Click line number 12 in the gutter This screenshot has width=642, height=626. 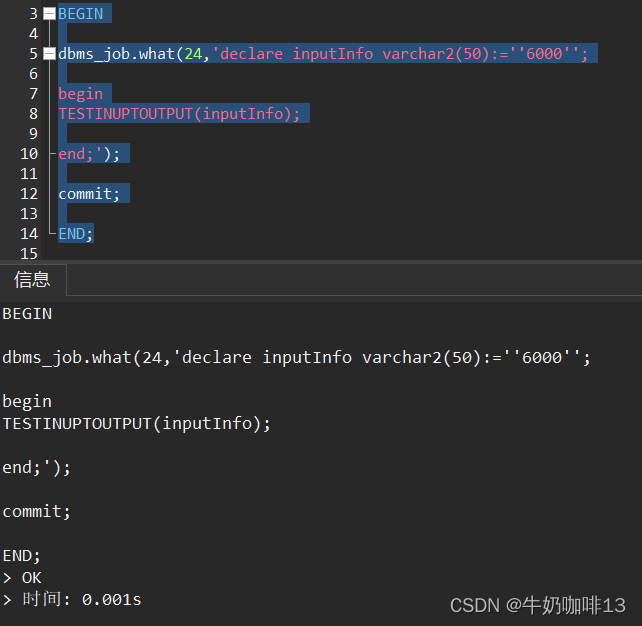tap(29, 194)
